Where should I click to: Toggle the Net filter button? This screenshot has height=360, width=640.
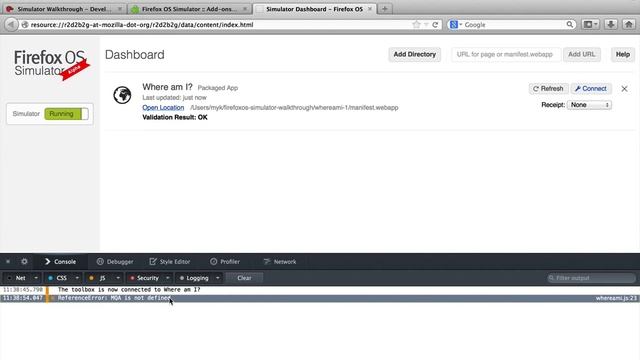pos(17,278)
